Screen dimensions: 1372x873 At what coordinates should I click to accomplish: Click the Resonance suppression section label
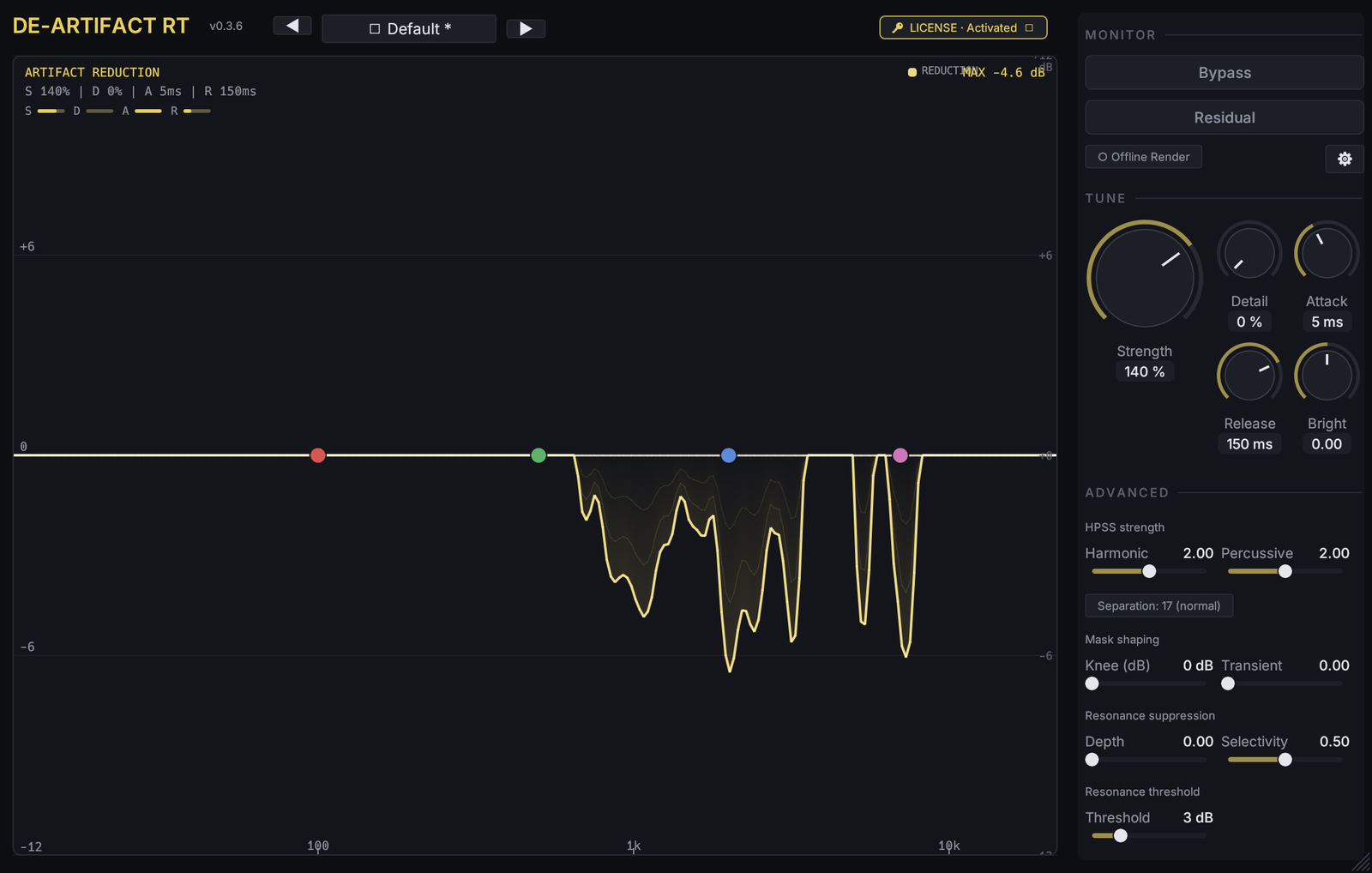click(1150, 716)
